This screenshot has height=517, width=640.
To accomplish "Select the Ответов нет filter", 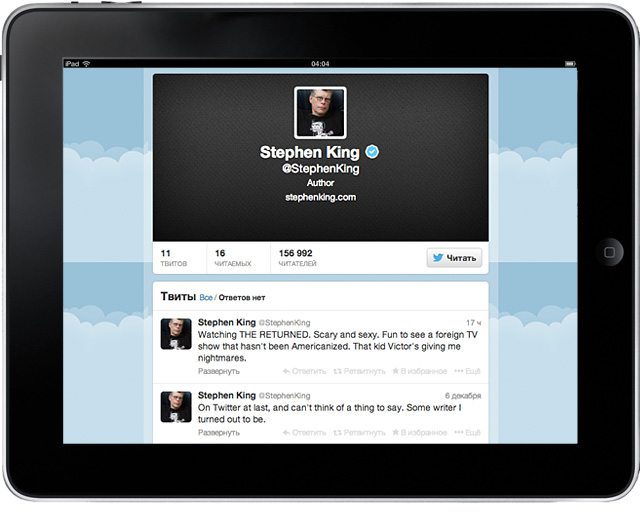I will click(x=242, y=297).
